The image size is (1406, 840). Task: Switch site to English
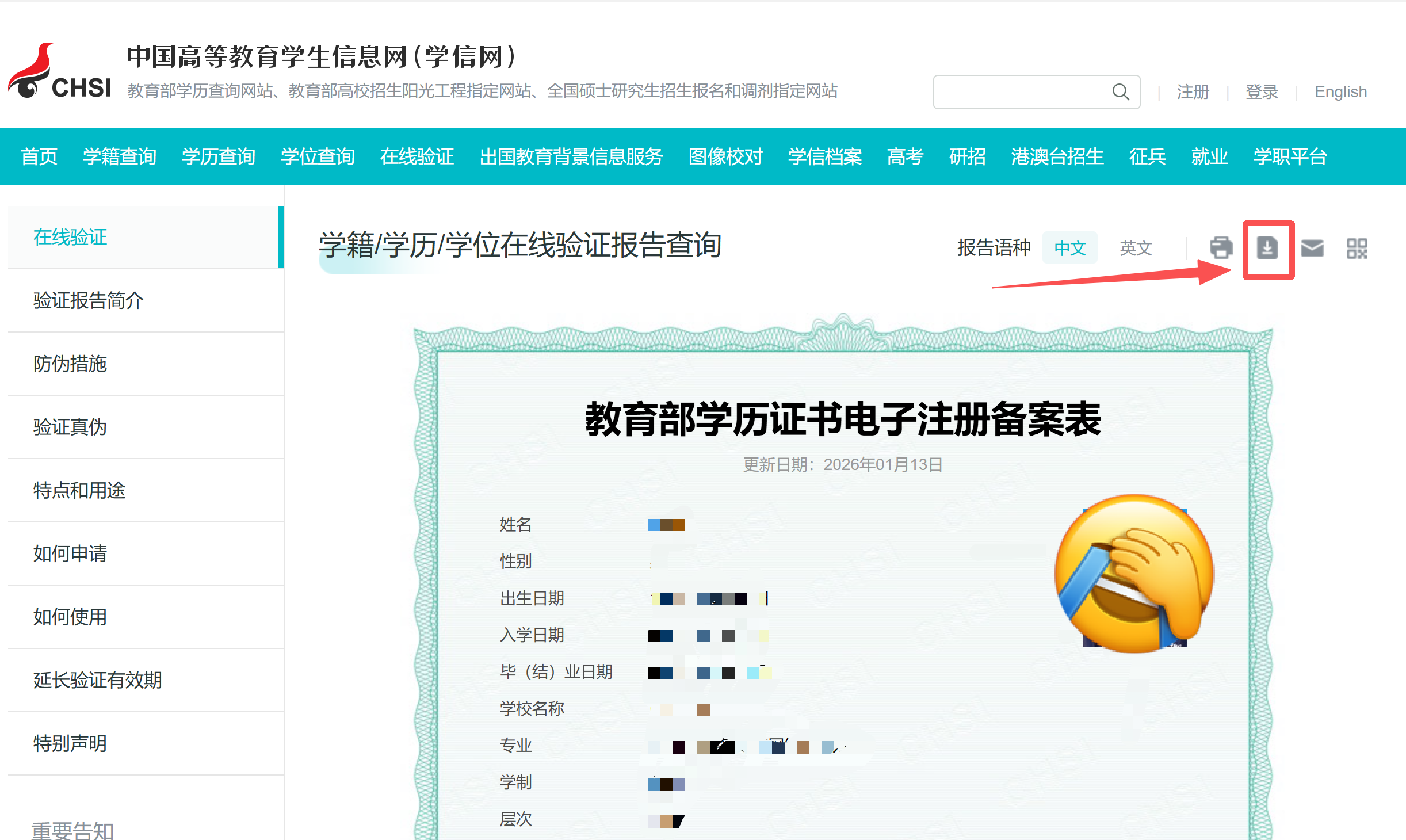(1340, 91)
